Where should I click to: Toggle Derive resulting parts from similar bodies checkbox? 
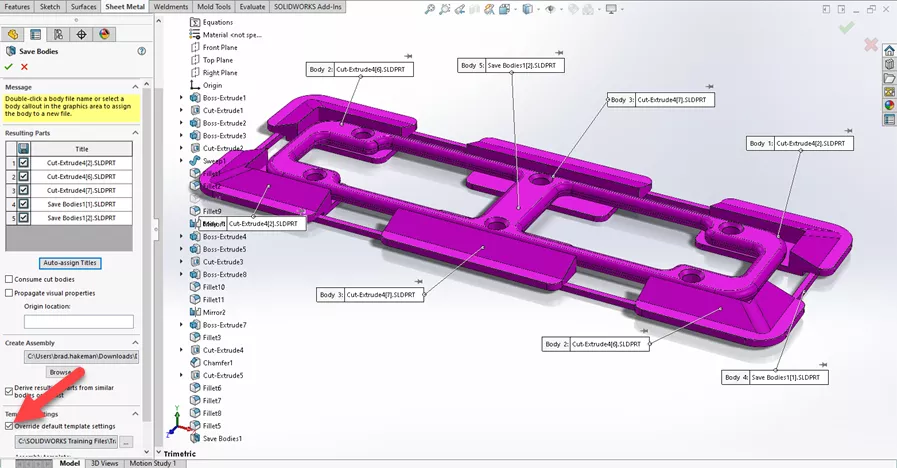click(9, 391)
